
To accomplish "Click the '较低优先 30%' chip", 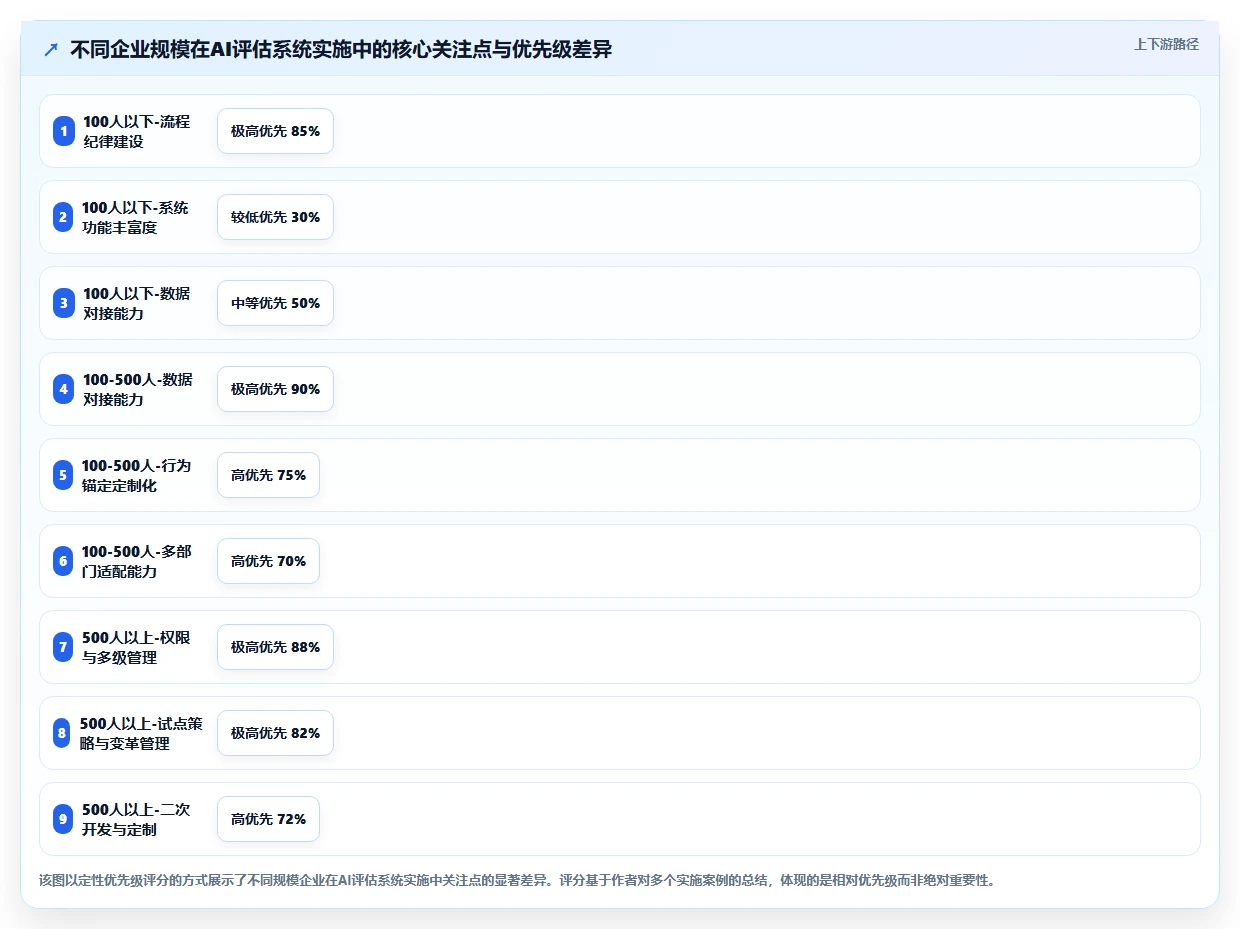I will 275,217.
